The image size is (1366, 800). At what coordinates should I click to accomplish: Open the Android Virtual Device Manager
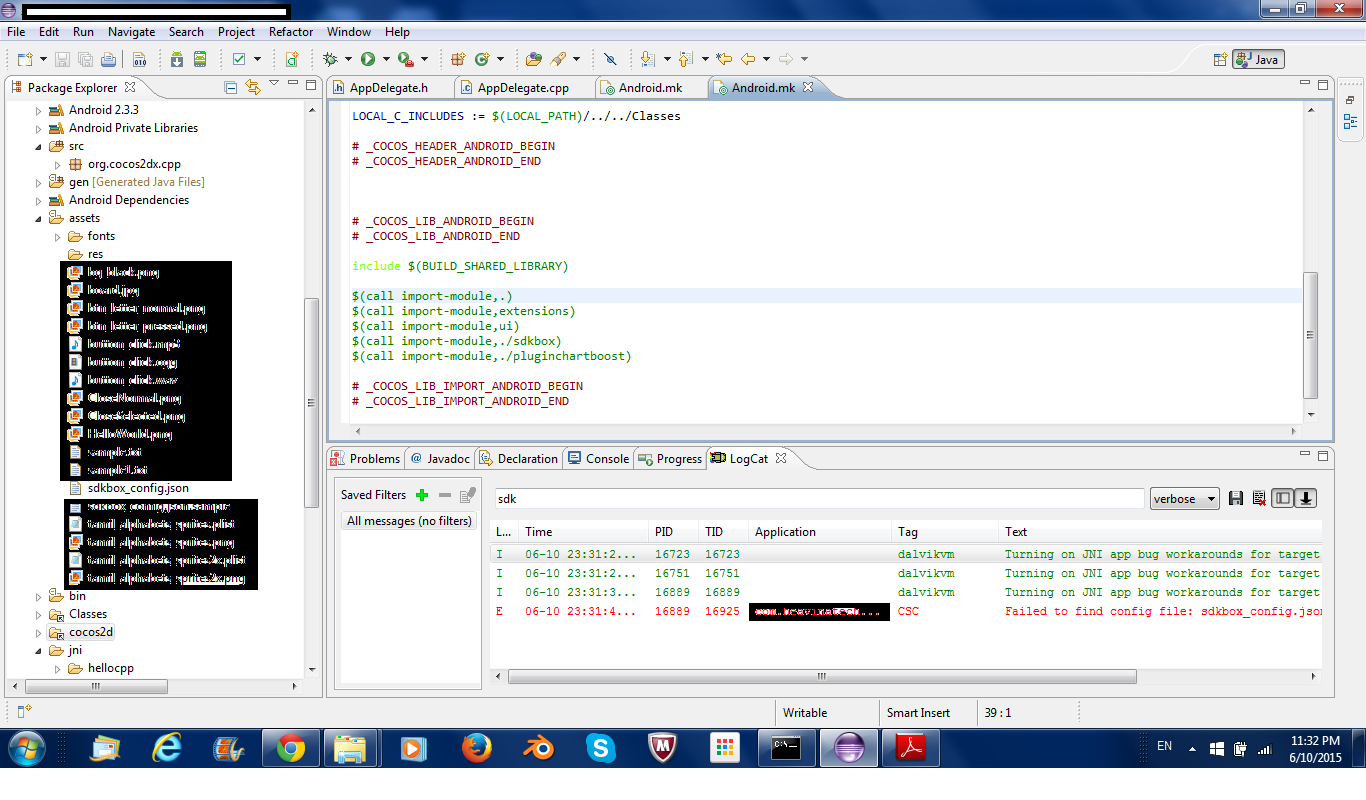(x=200, y=59)
